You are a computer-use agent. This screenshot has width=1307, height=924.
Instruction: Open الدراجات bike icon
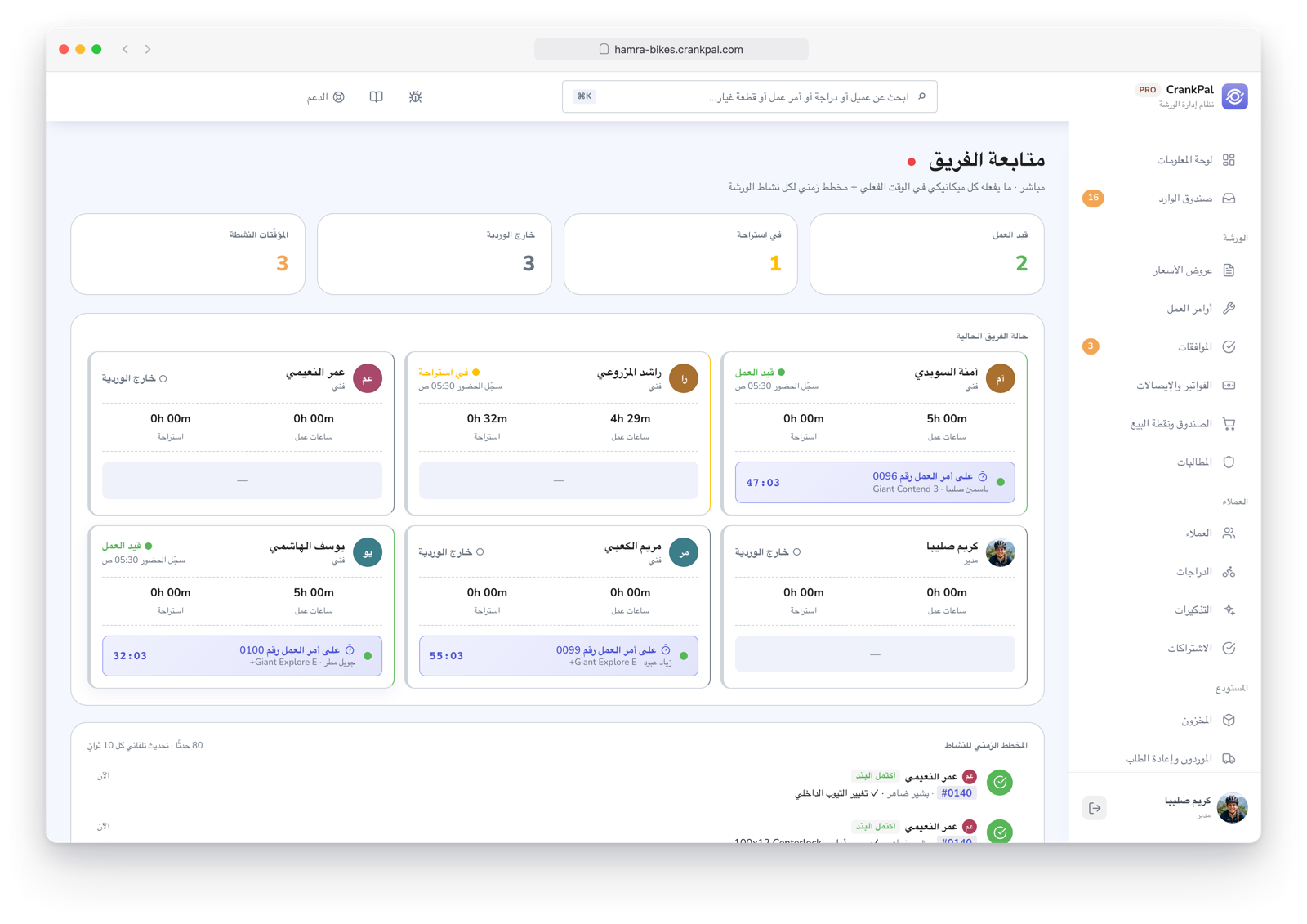1229,572
